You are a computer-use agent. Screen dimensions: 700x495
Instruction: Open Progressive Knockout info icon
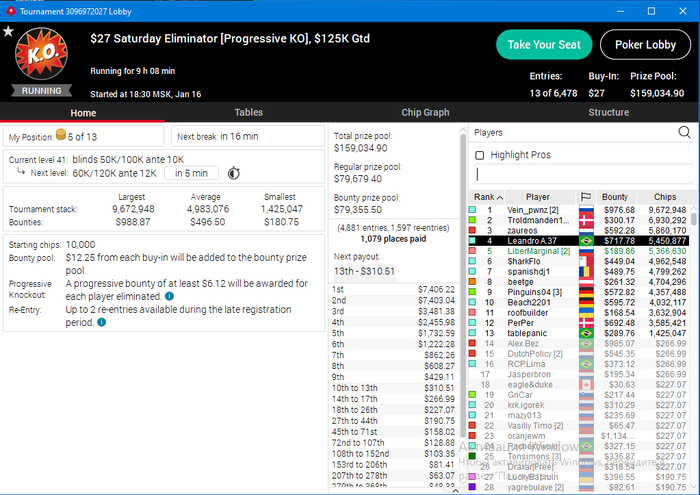coord(169,296)
